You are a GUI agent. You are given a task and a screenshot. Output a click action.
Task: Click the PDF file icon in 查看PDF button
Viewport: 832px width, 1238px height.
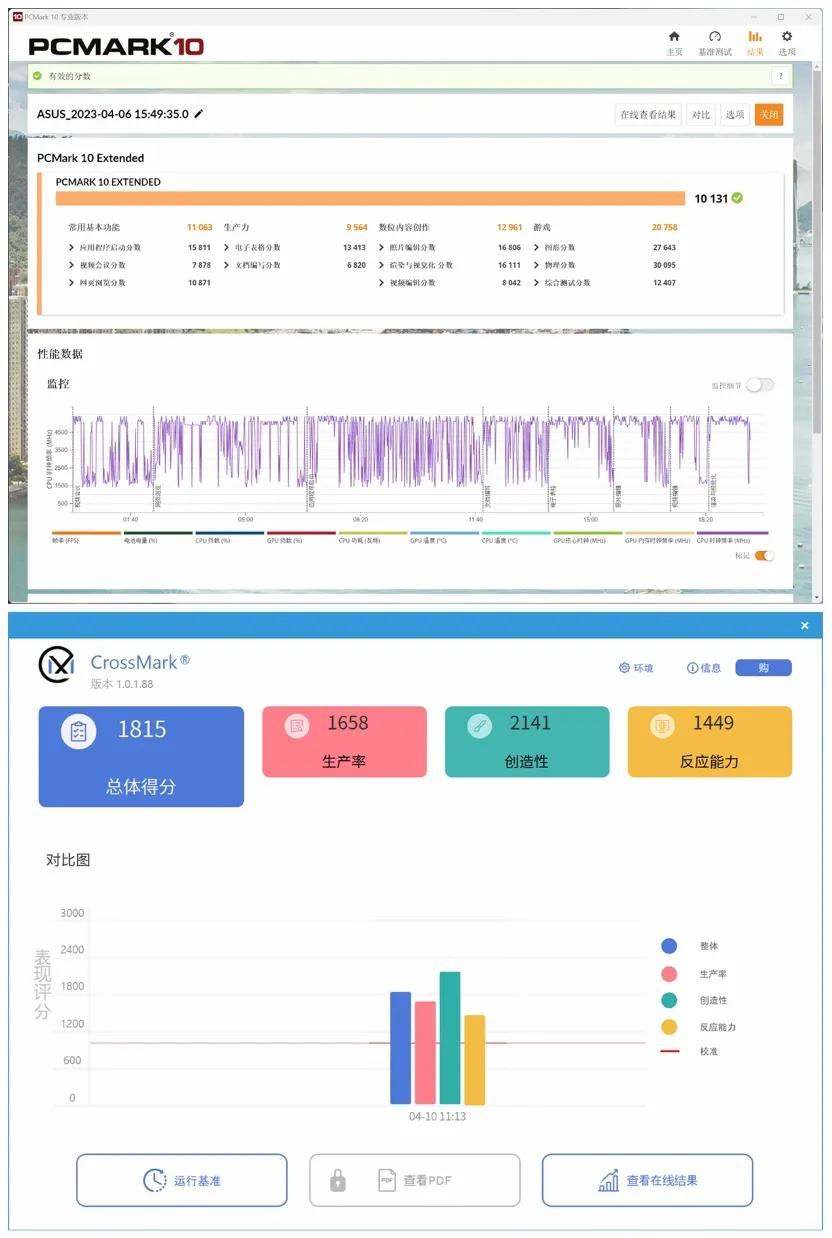(387, 1181)
